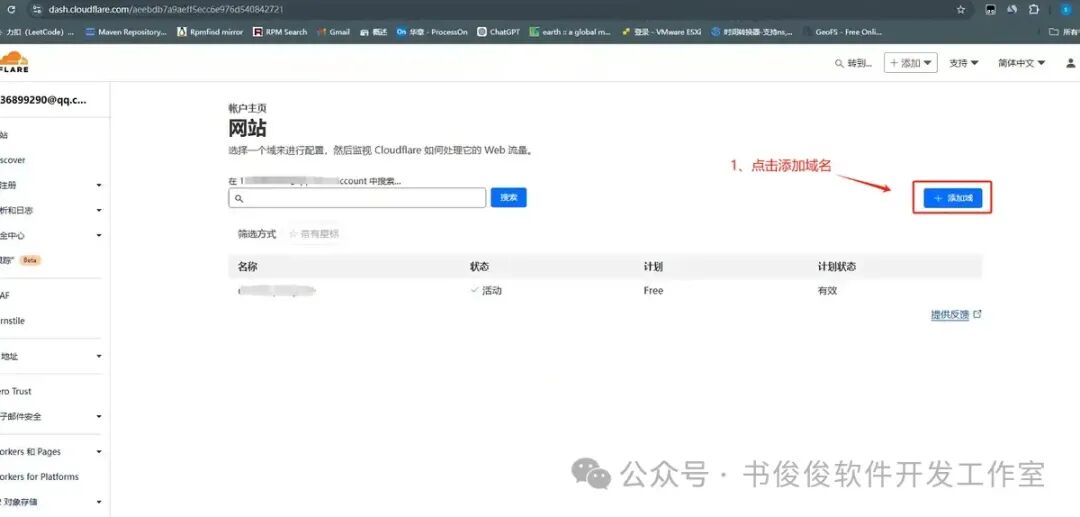The image size is (1080, 517).
Task: Bookmark this page with the star icon
Action: point(961,10)
